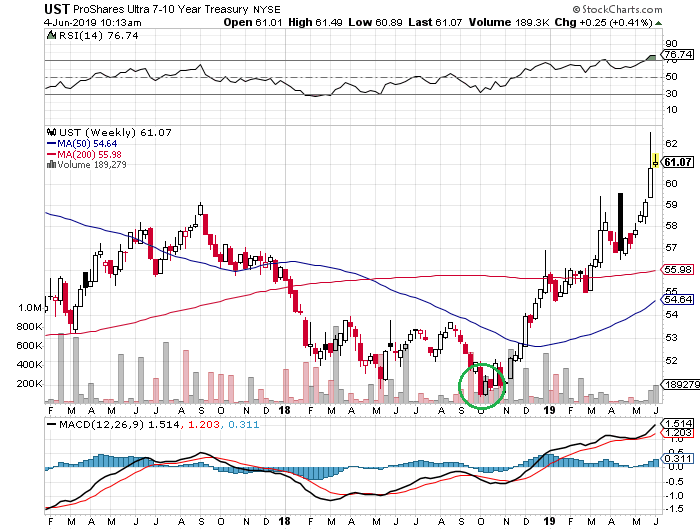Click the RSI(14) 76.74 legend label
The height and width of the screenshot is (530, 700).
point(99,36)
